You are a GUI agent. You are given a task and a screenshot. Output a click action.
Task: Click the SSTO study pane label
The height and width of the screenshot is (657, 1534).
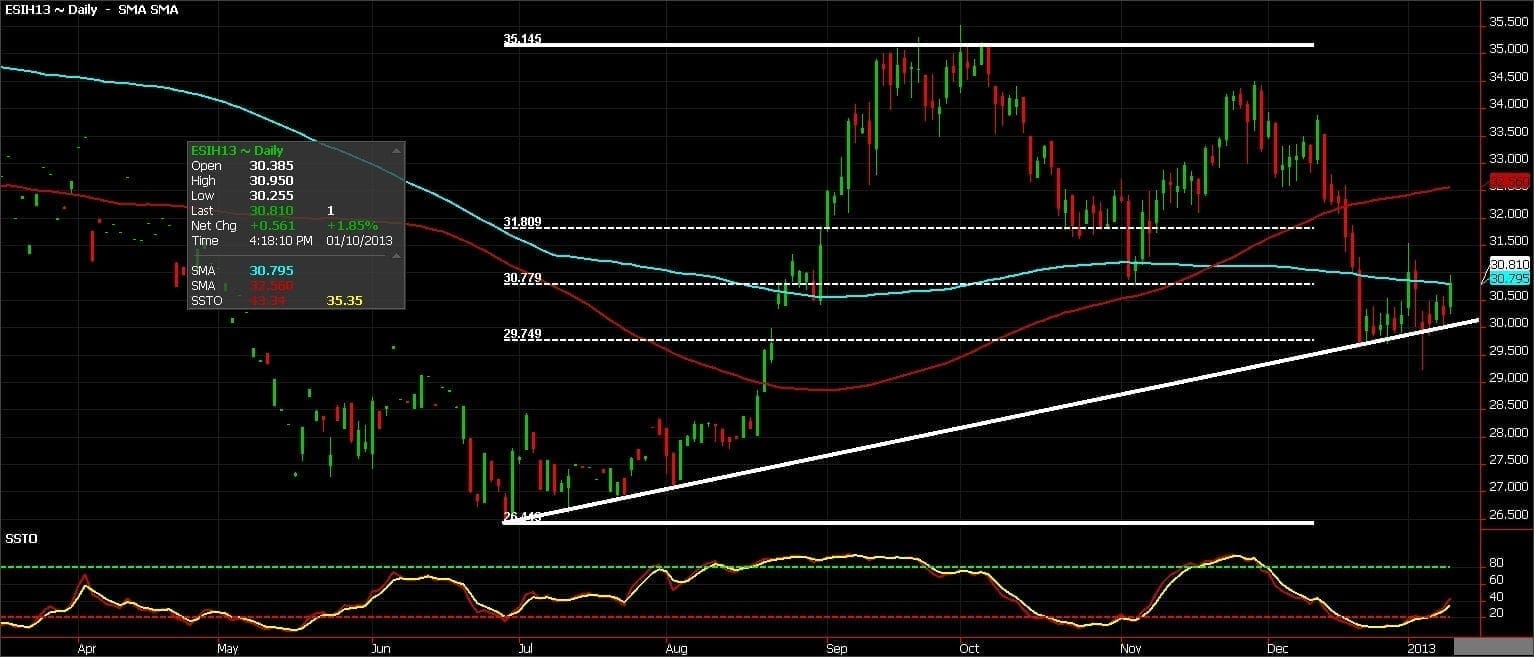click(x=20, y=538)
